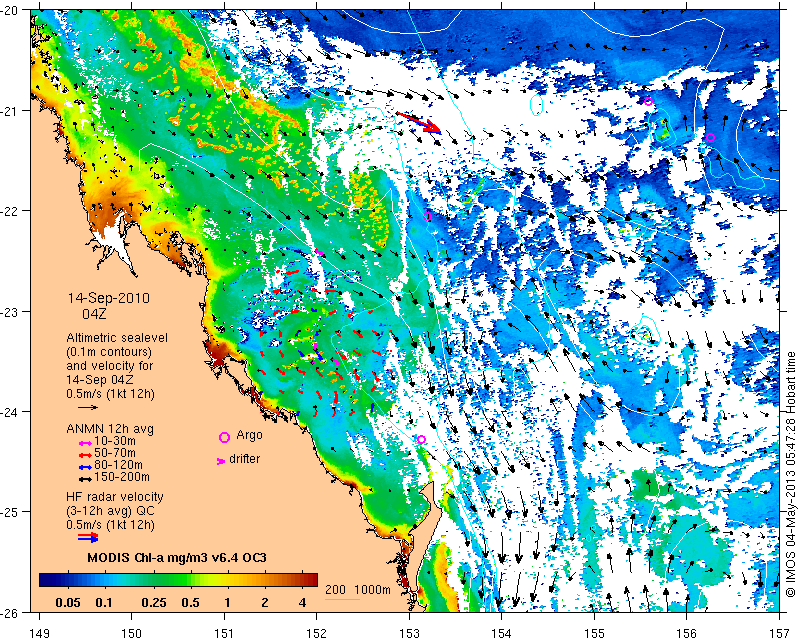Viewport: 800px width, 640px height.
Task: Click the 'MODIS Chl-a mg/m3 v6.4 OC3' title
Action: pos(177,557)
